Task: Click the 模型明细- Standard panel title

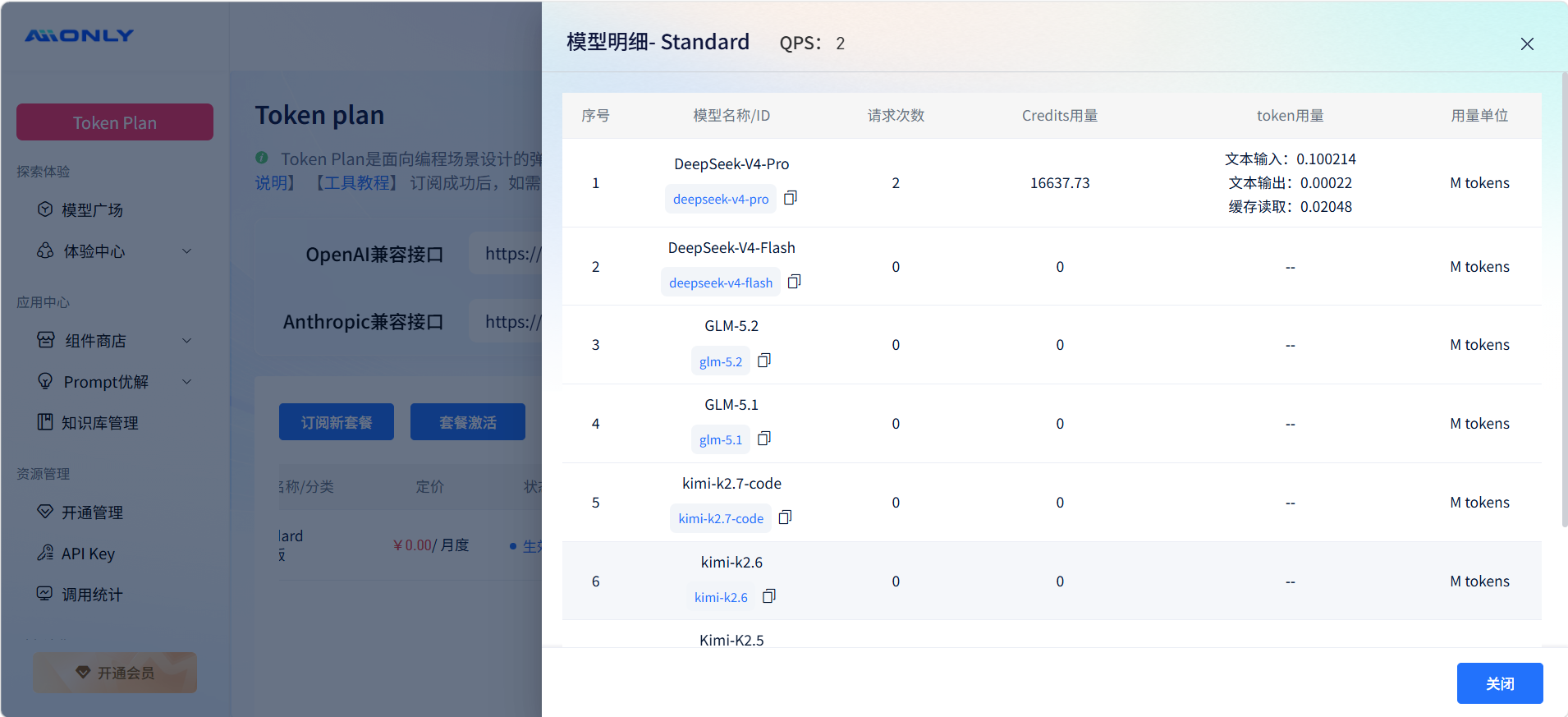Action: coord(658,42)
